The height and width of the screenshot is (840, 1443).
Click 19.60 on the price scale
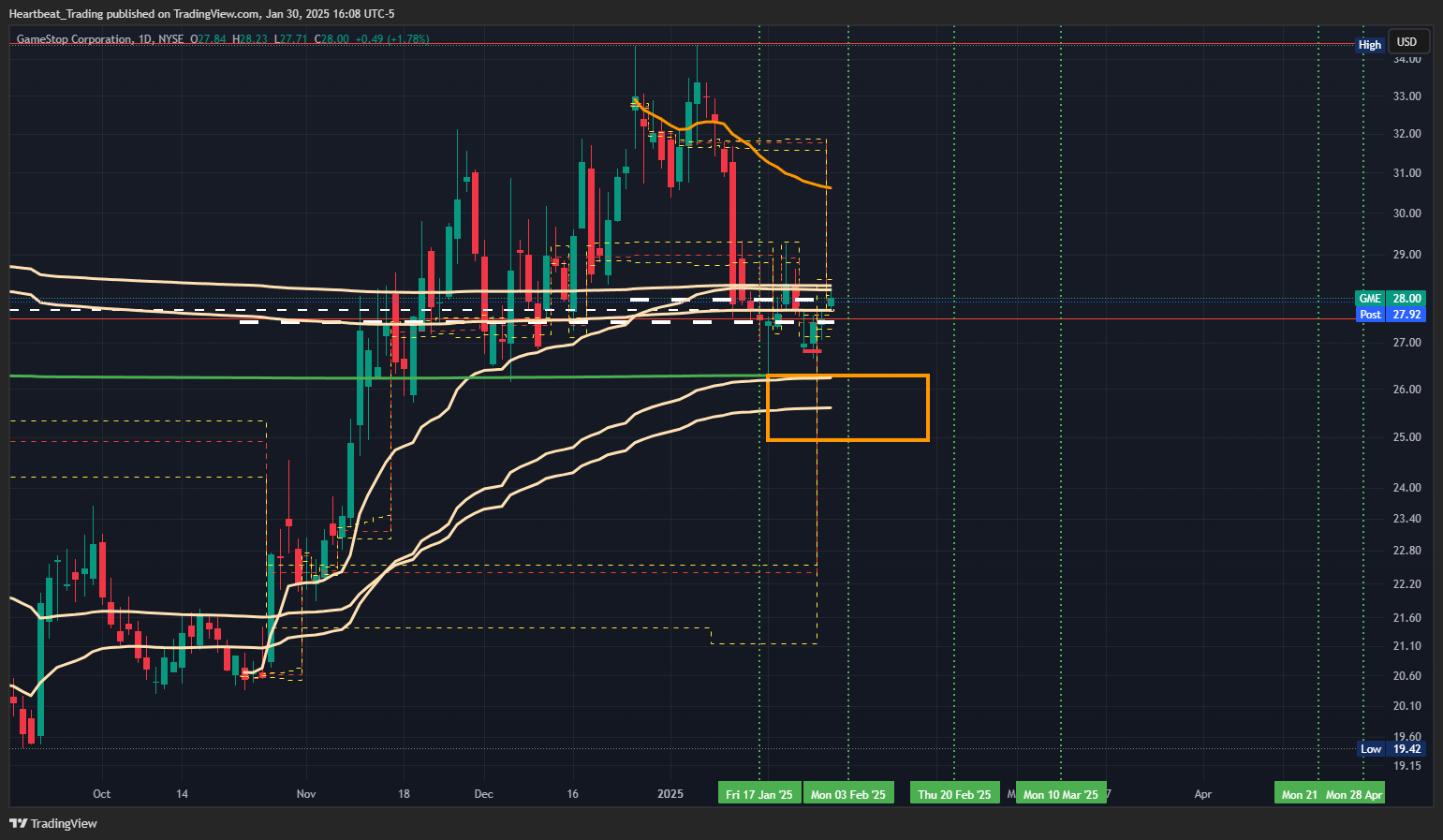(x=1407, y=737)
